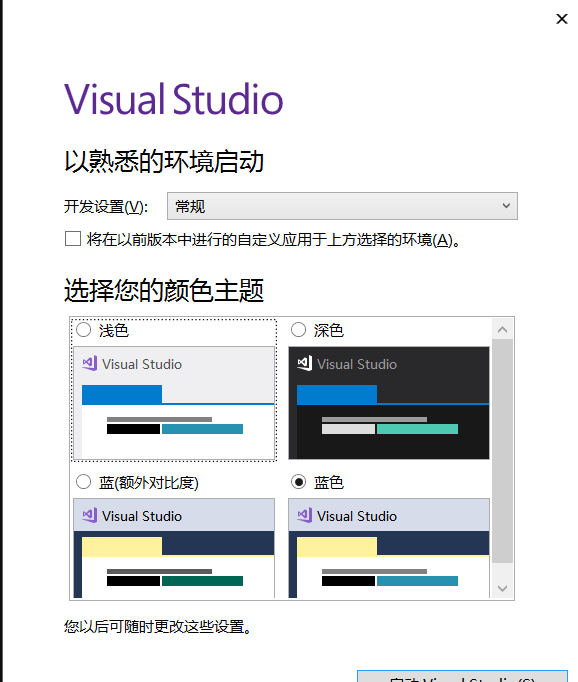This screenshot has height=682, width=578.
Task: Click the blue theme preview thumbnail
Action: pyautogui.click(x=389, y=548)
